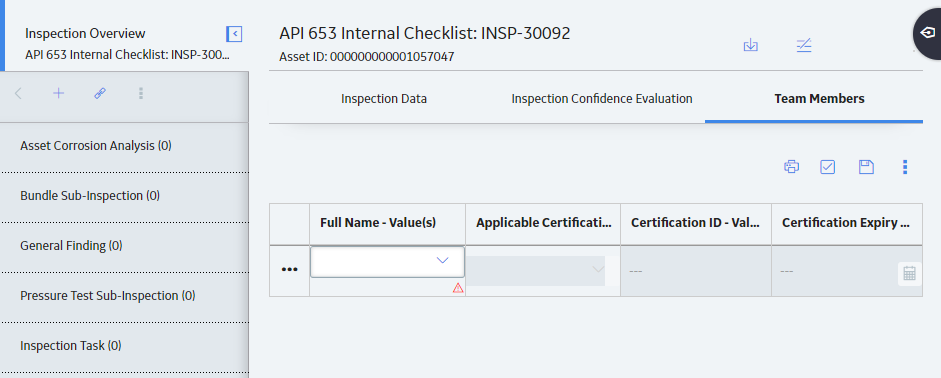Collapse the Inspection Overview side panel

click(234, 34)
